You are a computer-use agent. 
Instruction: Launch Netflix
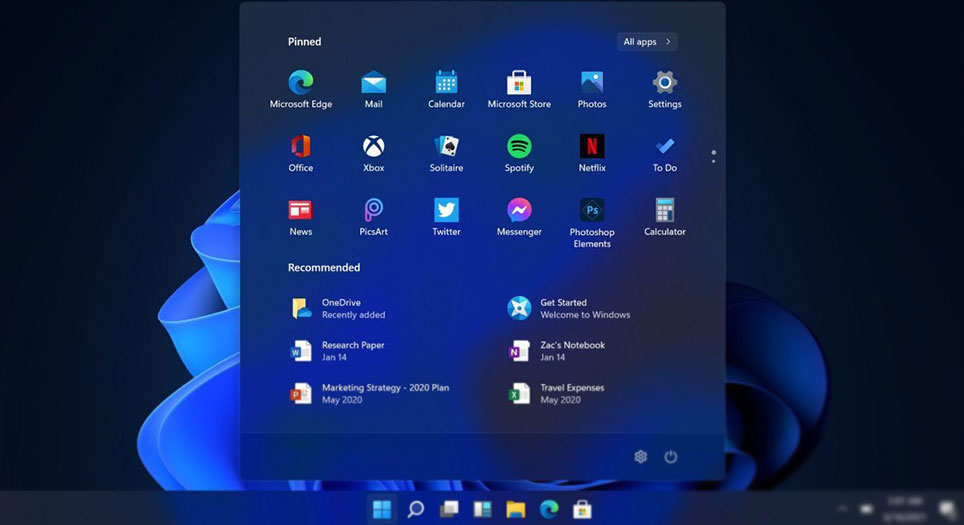(x=591, y=153)
